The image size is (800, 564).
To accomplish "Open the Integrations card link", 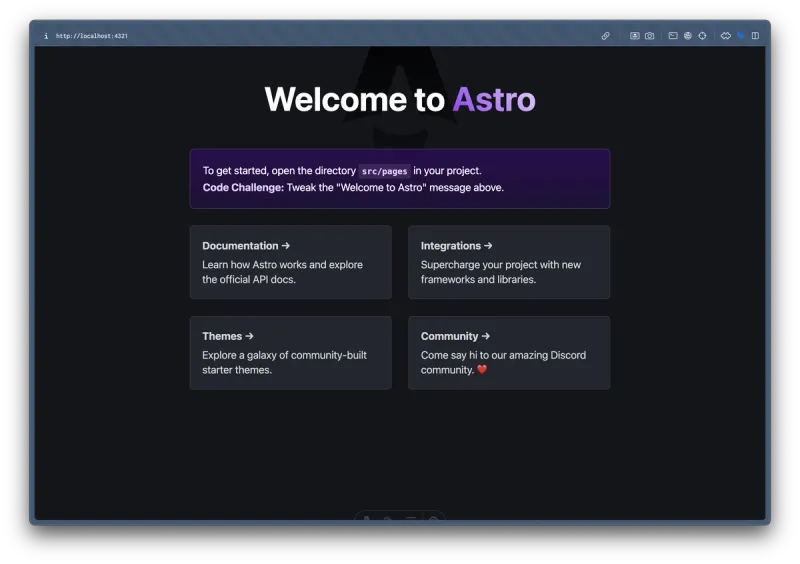I will [x=509, y=262].
